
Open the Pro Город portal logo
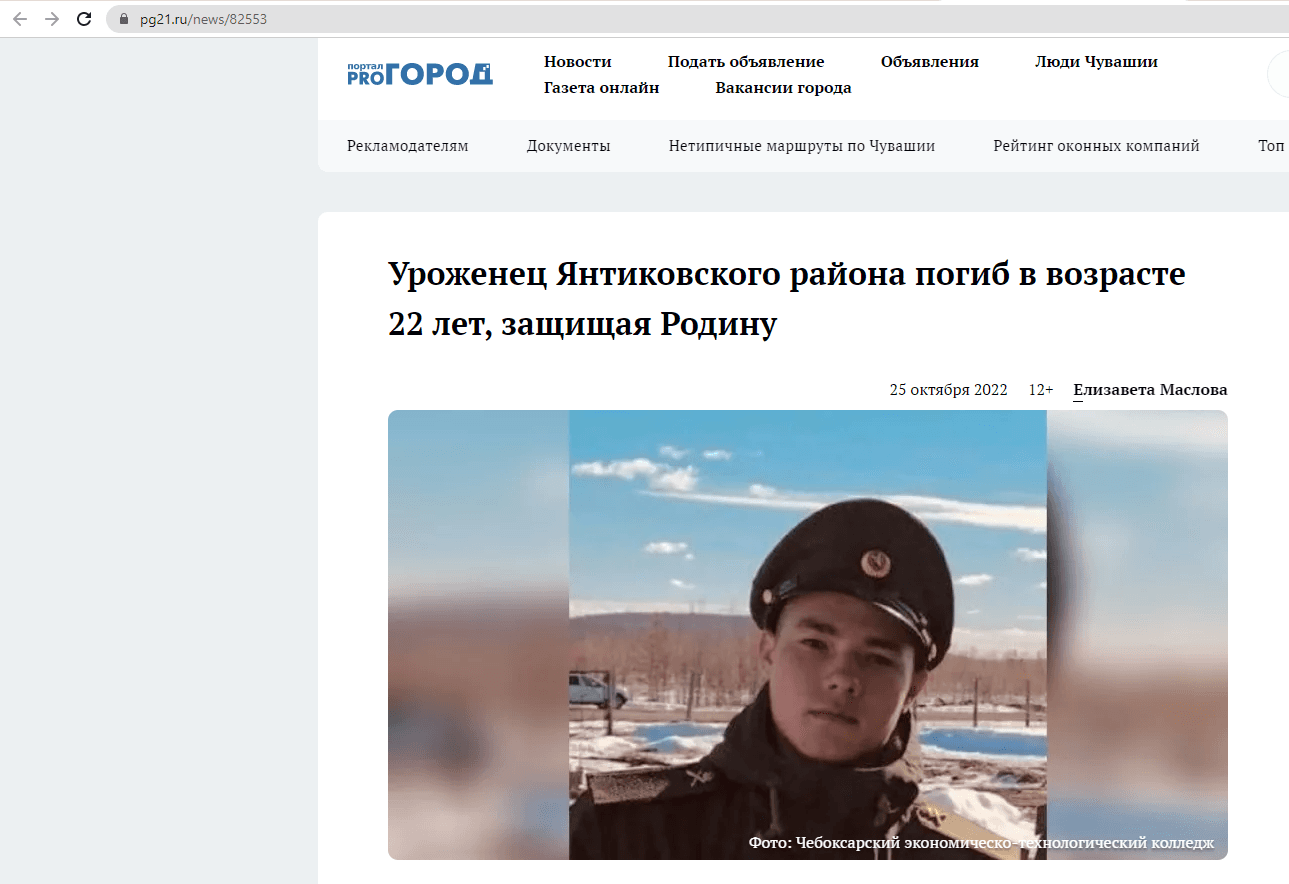click(x=420, y=74)
